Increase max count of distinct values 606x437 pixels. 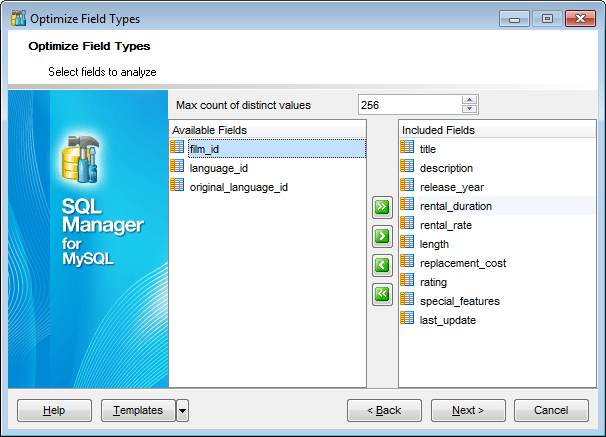click(x=470, y=100)
